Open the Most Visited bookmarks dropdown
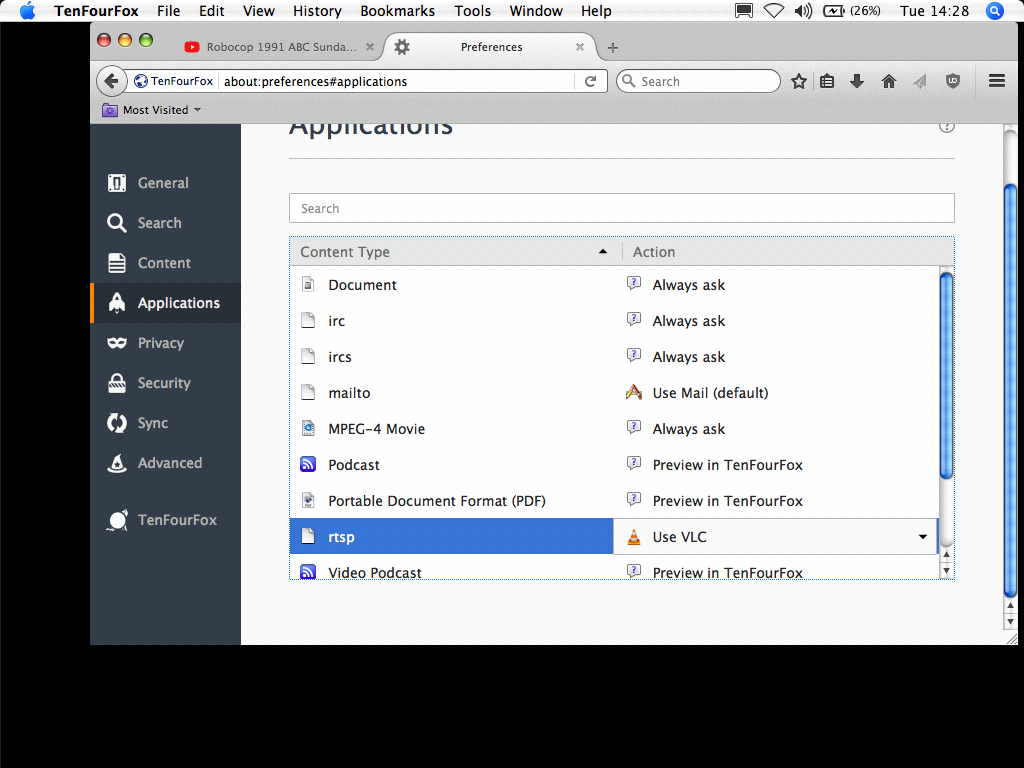 (x=152, y=110)
